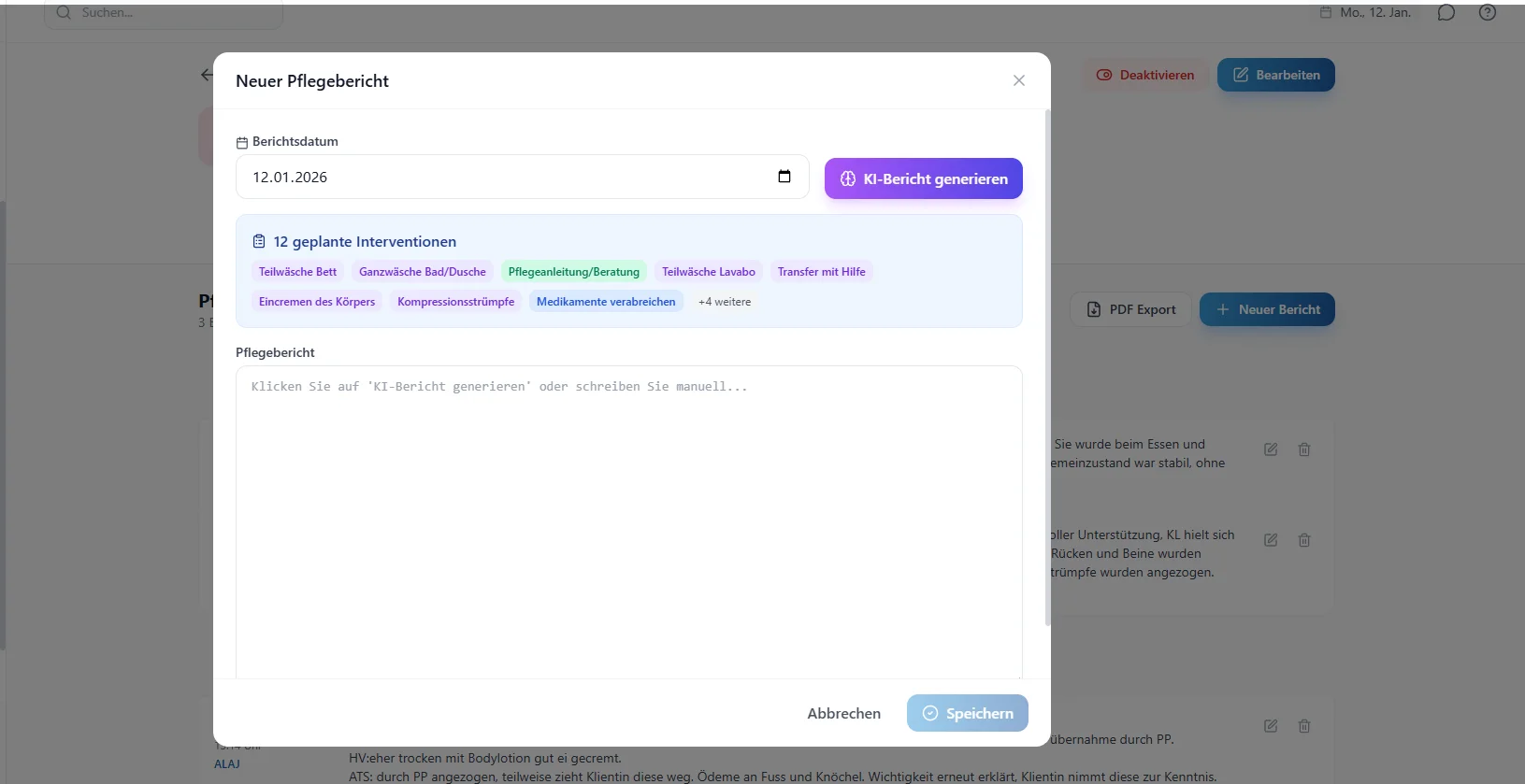Generate report with KI-Bericht generieren
Screen dimensions: 1525x784
[x=924, y=178]
